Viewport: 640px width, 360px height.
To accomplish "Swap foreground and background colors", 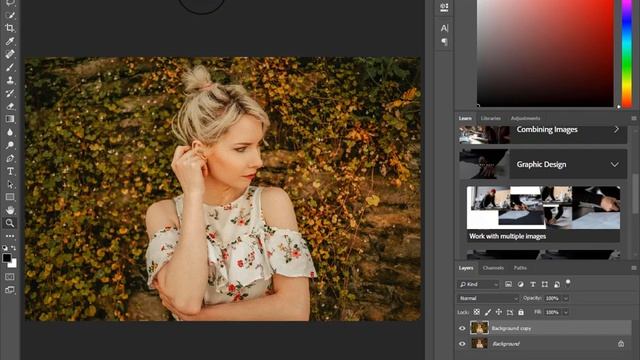I will [x=13, y=248].
